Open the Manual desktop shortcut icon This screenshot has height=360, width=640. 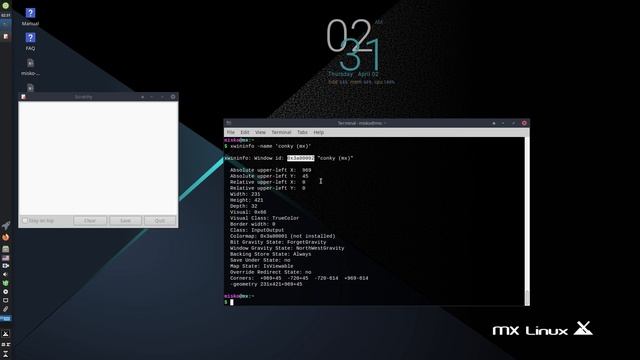(30, 13)
